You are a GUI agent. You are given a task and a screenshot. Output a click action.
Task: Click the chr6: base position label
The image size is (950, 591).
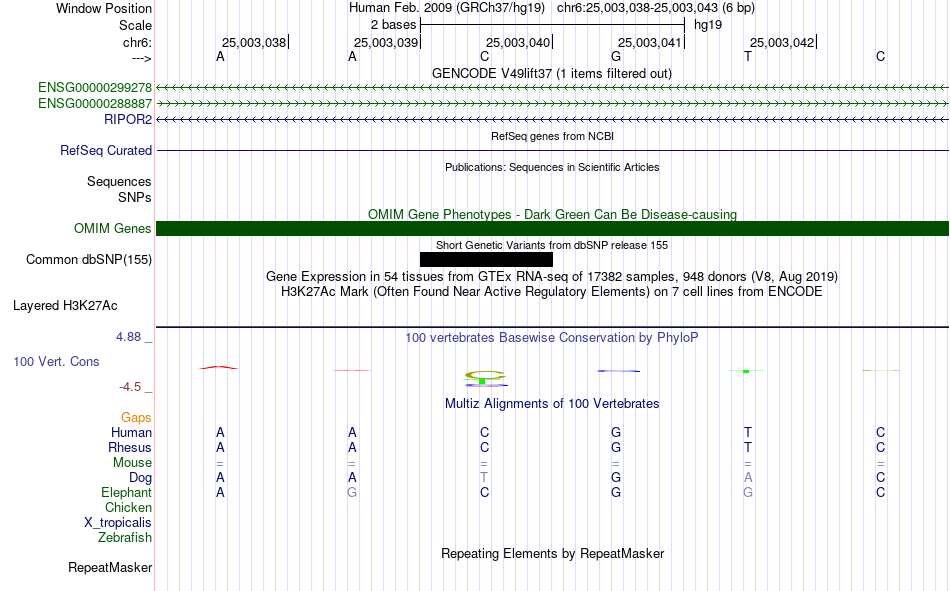[138, 42]
